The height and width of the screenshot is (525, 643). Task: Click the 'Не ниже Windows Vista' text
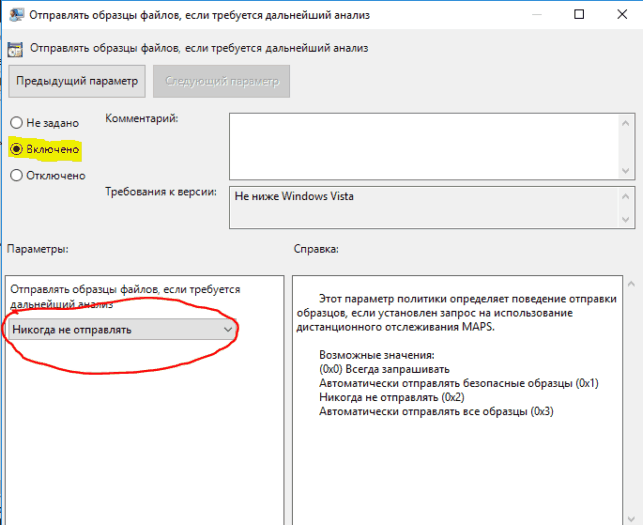tap(294, 196)
